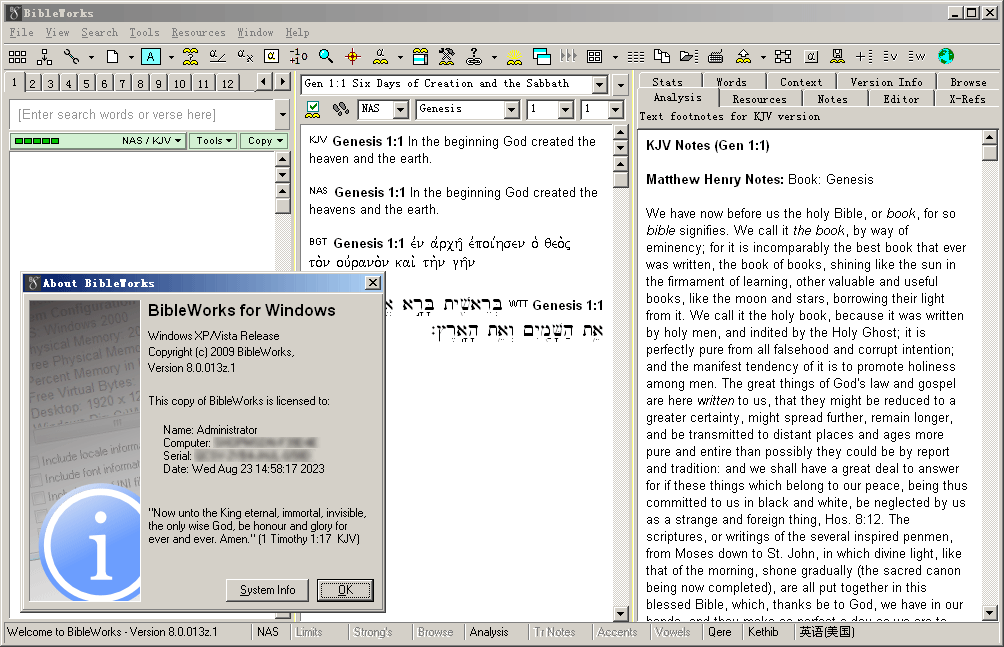1004x647 pixels.
Task: Click the four-pane layout icon
Action: [595, 57]
